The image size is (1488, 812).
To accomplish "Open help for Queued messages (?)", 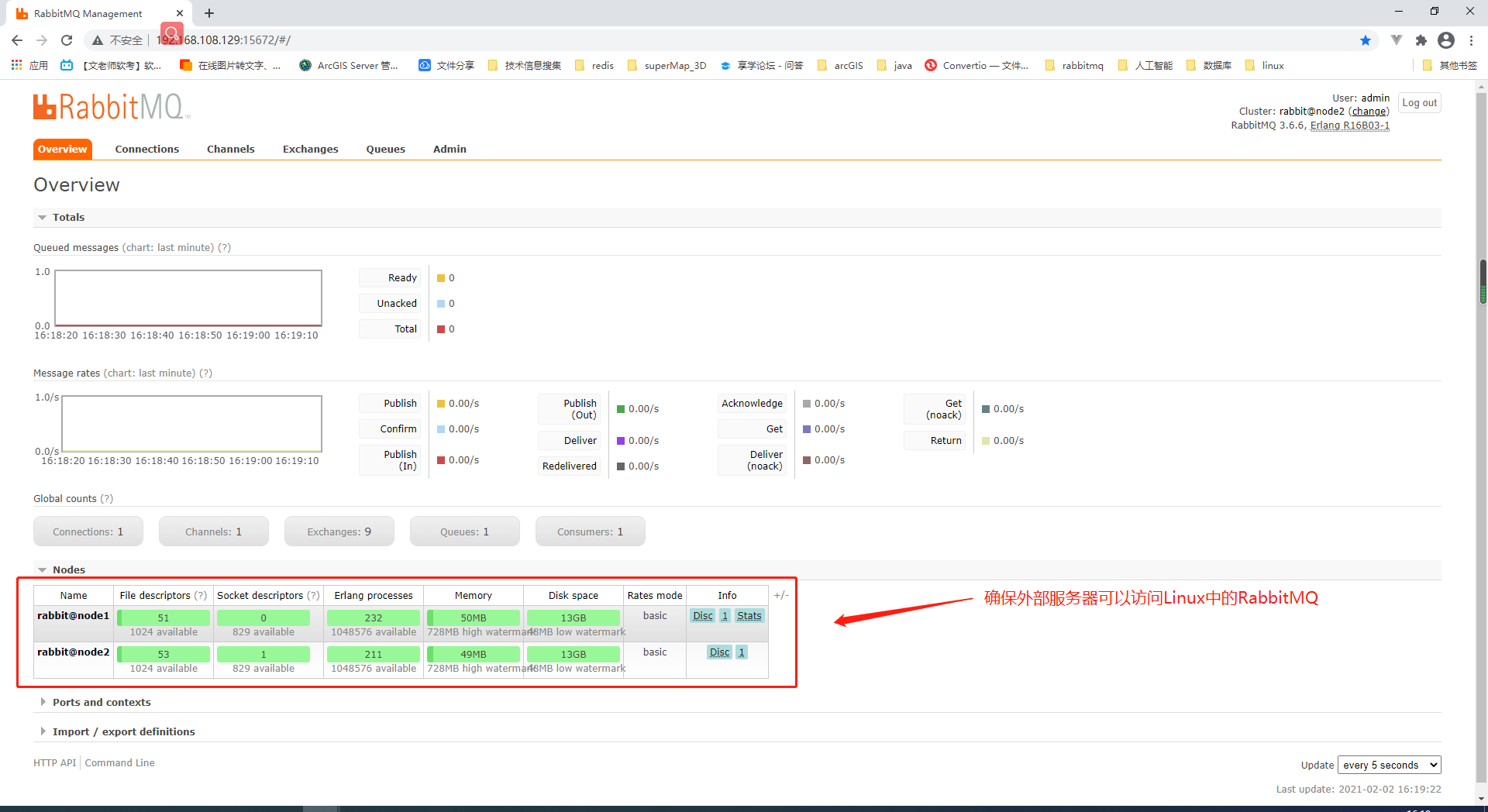I will pyautogui.click(x=224, y=248).
